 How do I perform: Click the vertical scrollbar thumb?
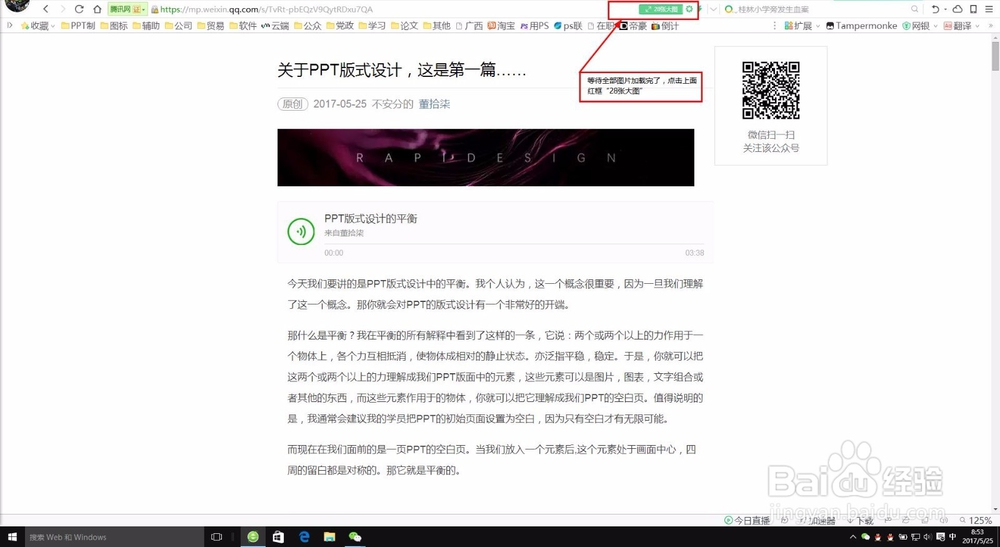click(995, 55)
